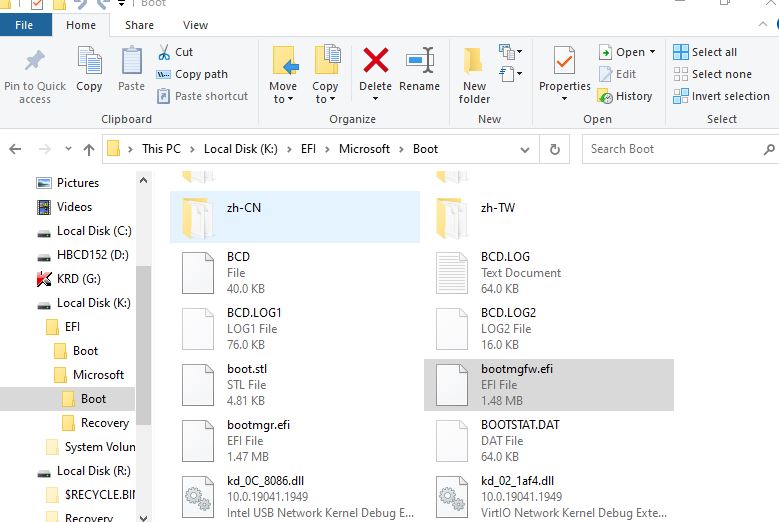This screenshot has height=522, width=779.
Task: Go up one folder level
Action: coord(89,149)
